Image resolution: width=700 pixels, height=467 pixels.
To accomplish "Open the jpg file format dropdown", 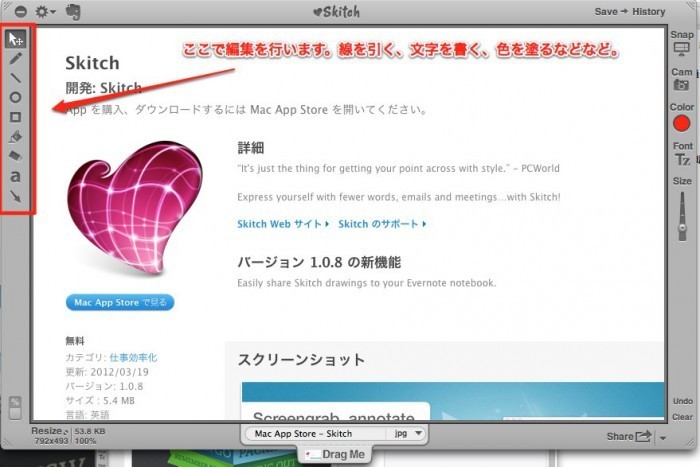I will click(408, 433).
